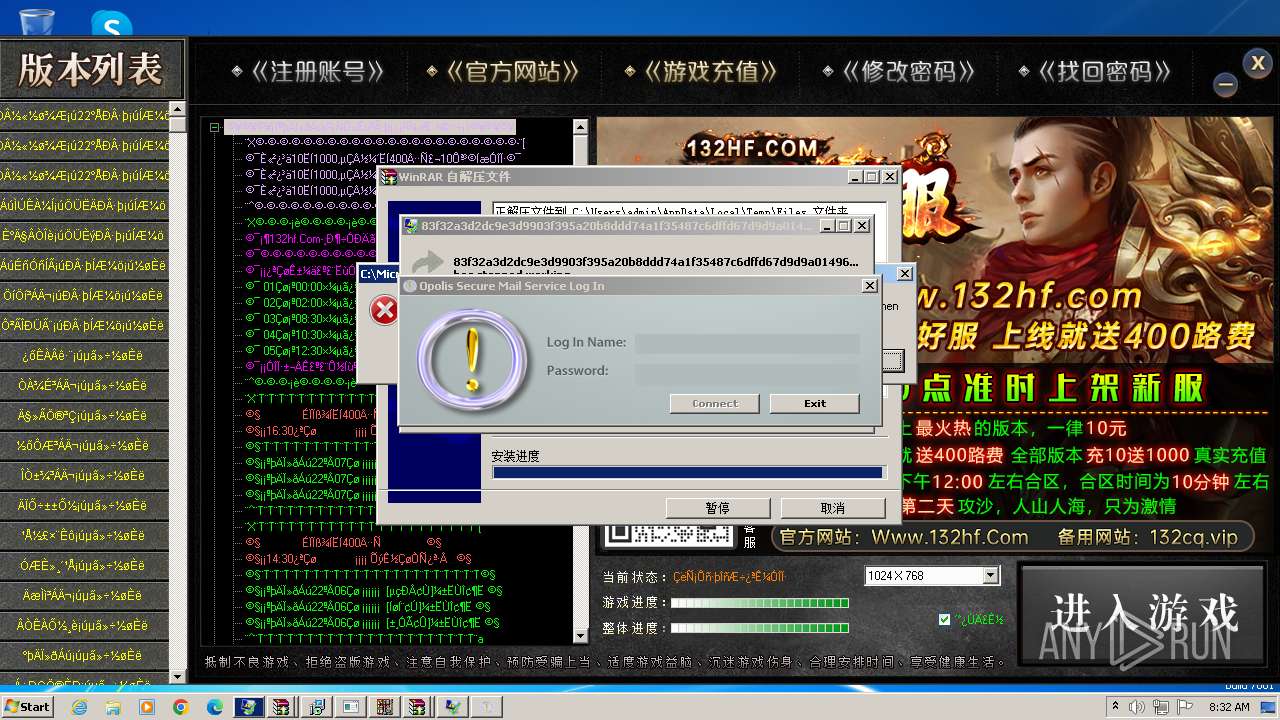Screen dimensions: 1280x720
Task: Launch Microsoft Edge from the taskbar
Action: [x=215, y=707]
